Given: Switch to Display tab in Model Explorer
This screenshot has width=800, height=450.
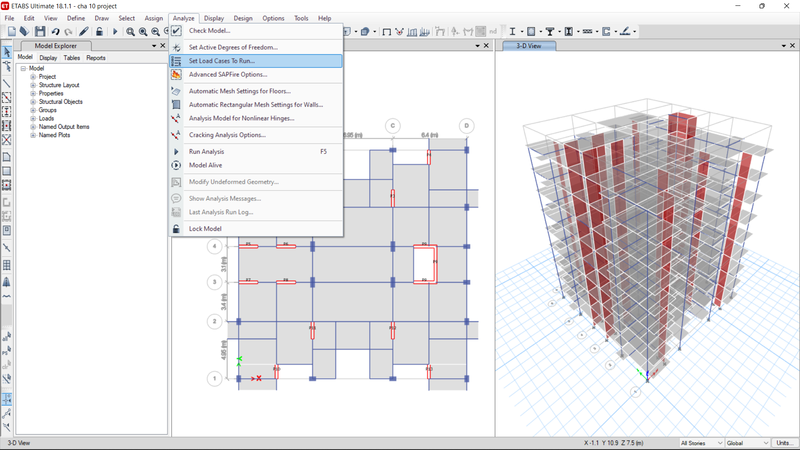Looking at the screenshot, I should [48, 58].
